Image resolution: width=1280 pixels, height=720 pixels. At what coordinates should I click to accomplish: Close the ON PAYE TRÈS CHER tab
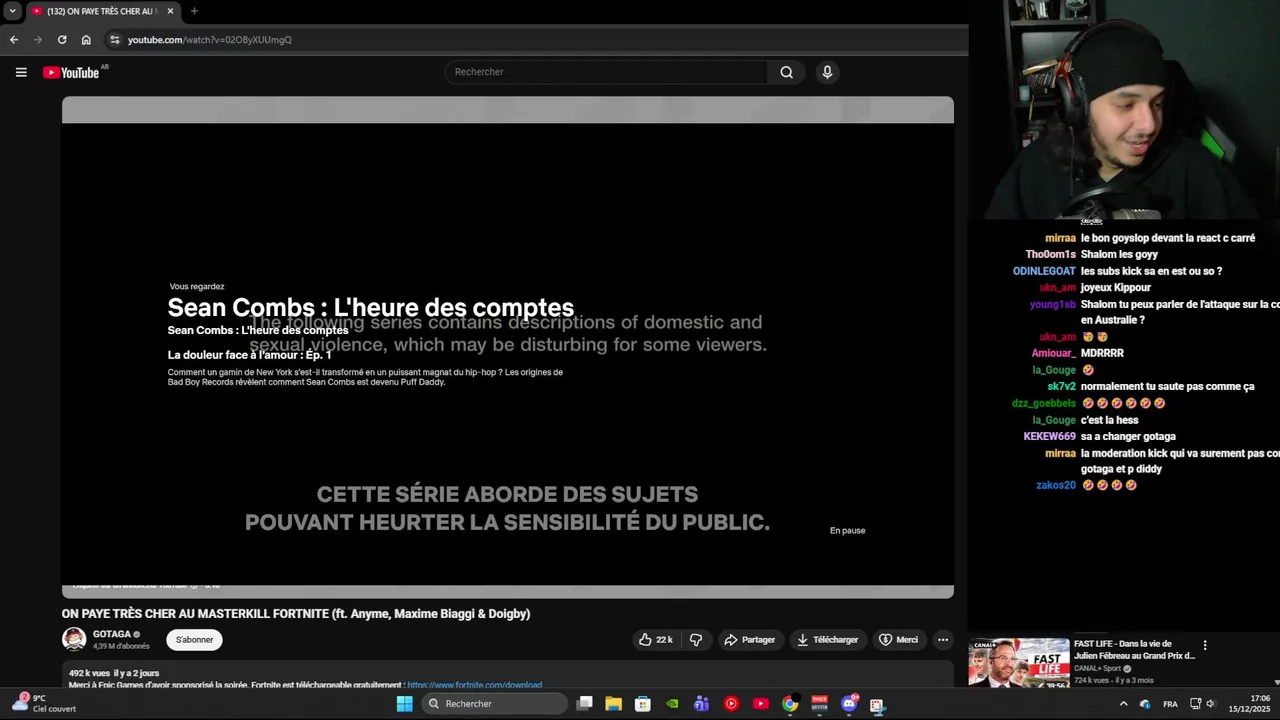(x=170, y=11)
